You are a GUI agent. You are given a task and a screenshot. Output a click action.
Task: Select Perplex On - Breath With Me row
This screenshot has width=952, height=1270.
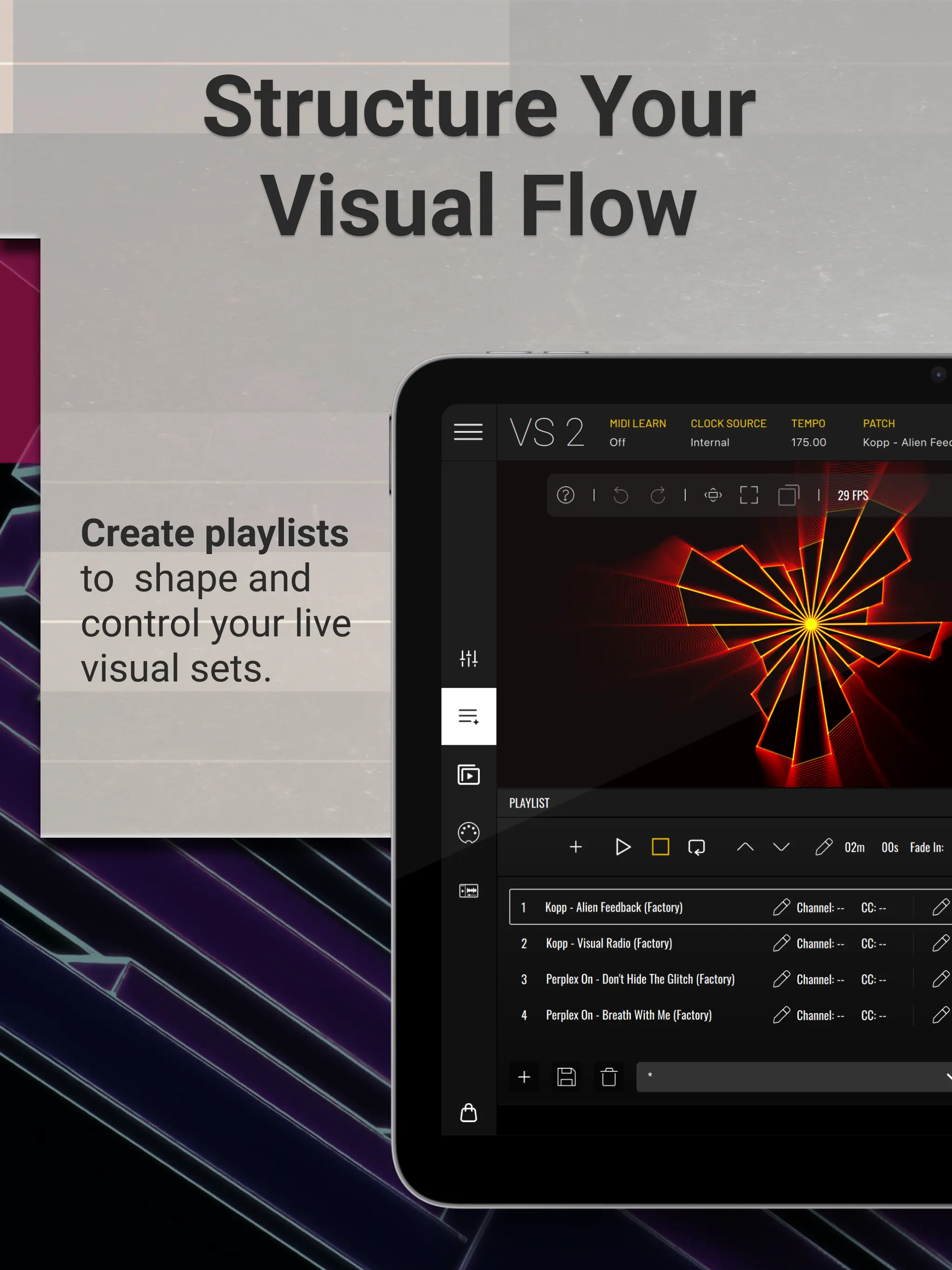tap(730, 1015)
